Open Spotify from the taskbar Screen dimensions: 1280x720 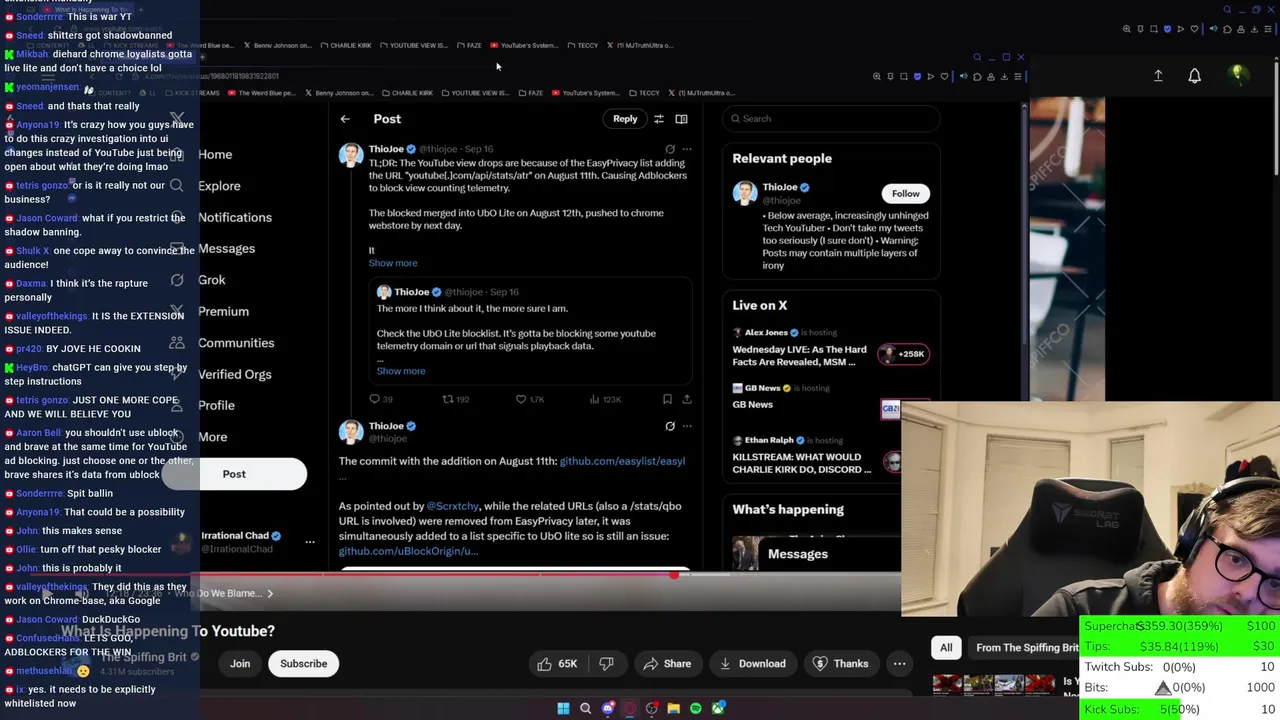click(695, 708)
